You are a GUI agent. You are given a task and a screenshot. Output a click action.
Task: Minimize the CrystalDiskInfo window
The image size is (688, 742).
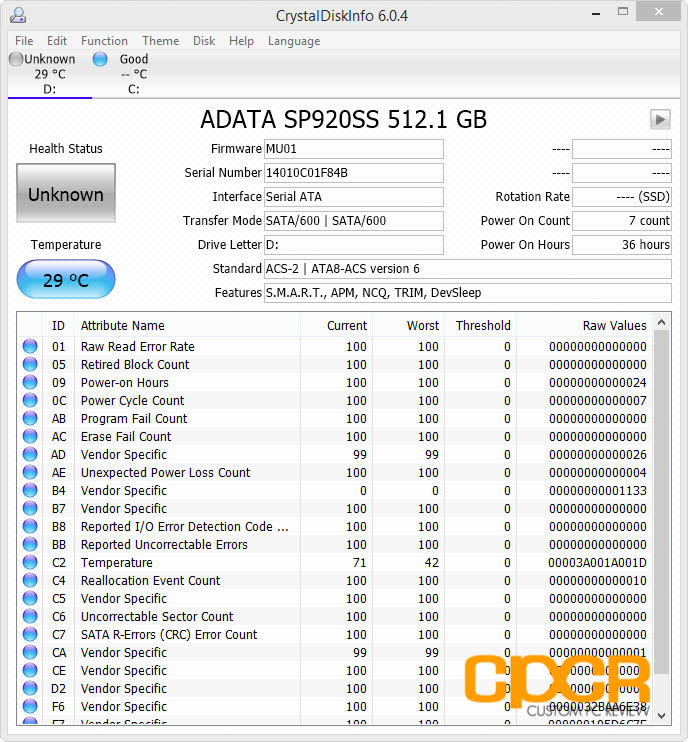coord(596,13)
